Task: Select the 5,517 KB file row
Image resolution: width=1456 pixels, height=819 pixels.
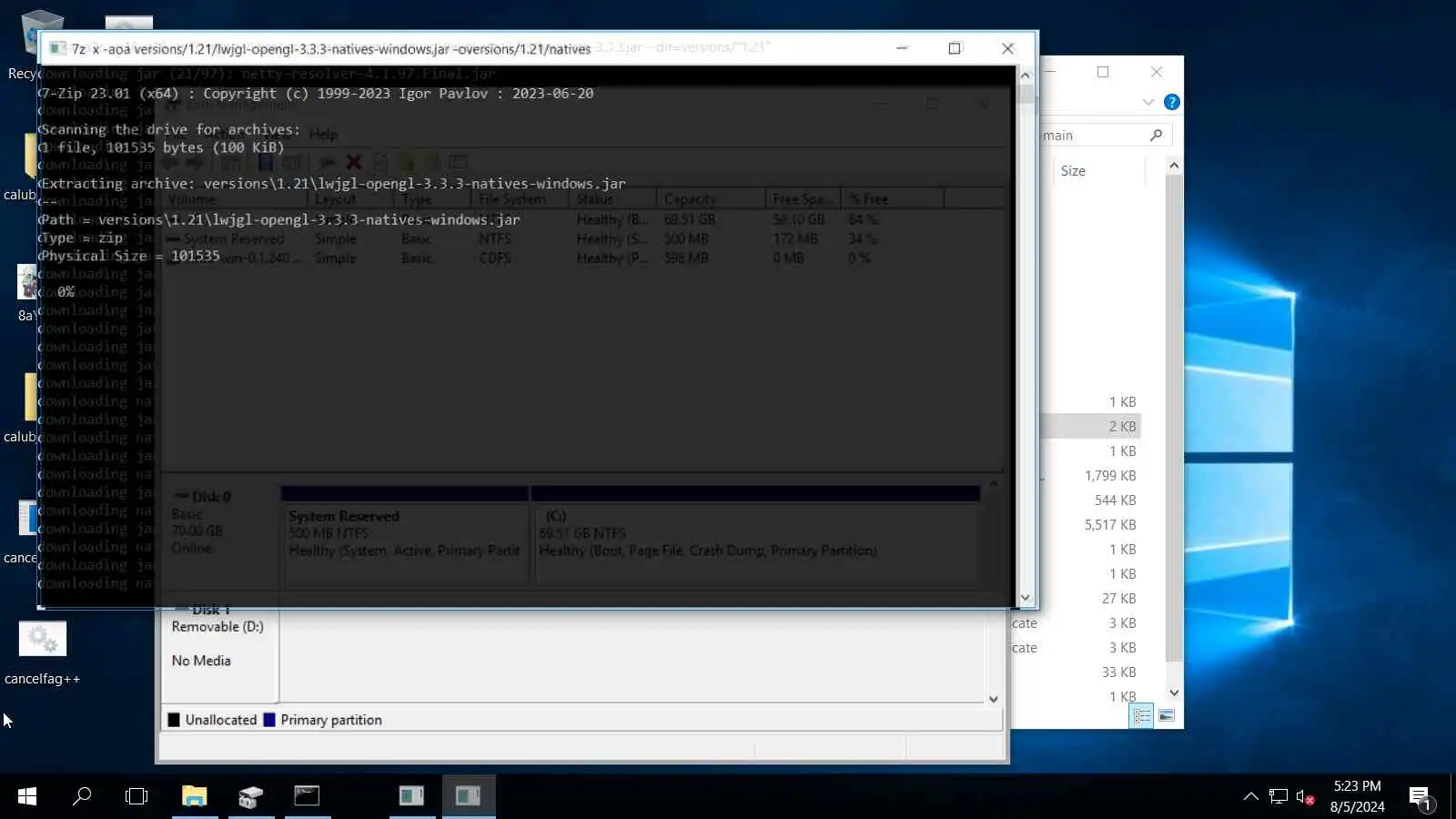Action: (x=1090, y=524)
